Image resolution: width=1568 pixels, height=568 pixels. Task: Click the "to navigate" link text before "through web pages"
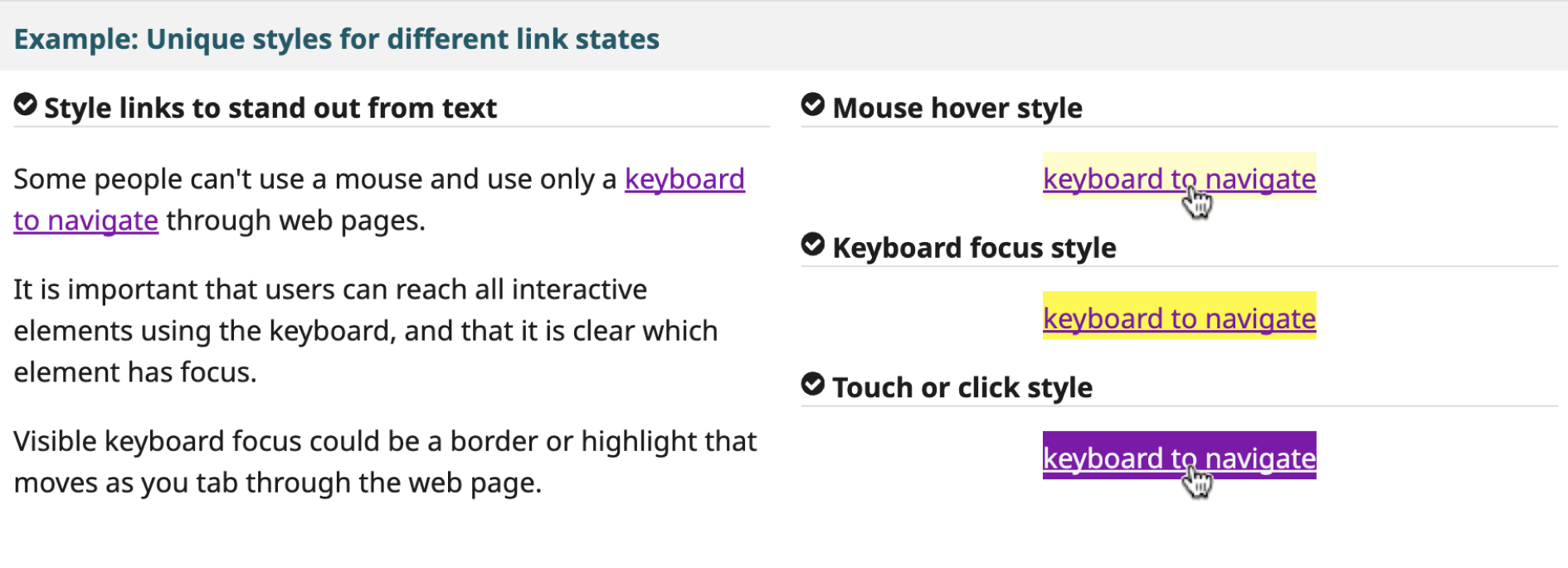[x=85, y=221]
